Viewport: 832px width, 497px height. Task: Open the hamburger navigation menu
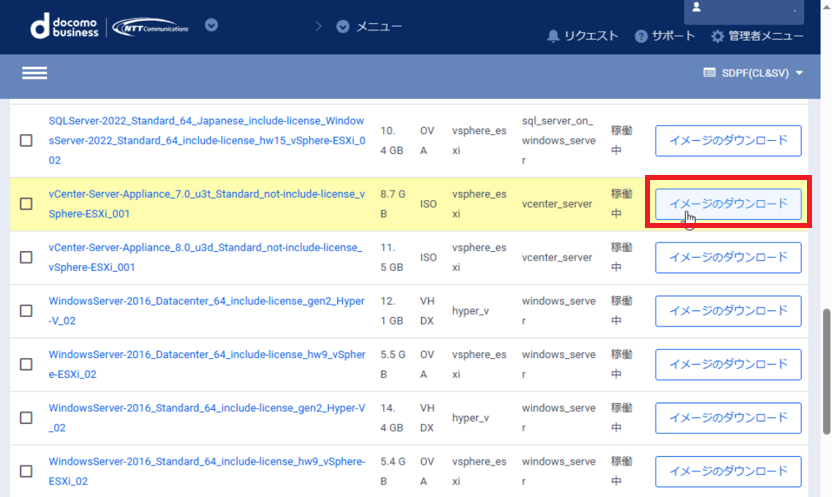tap(34, 73)
